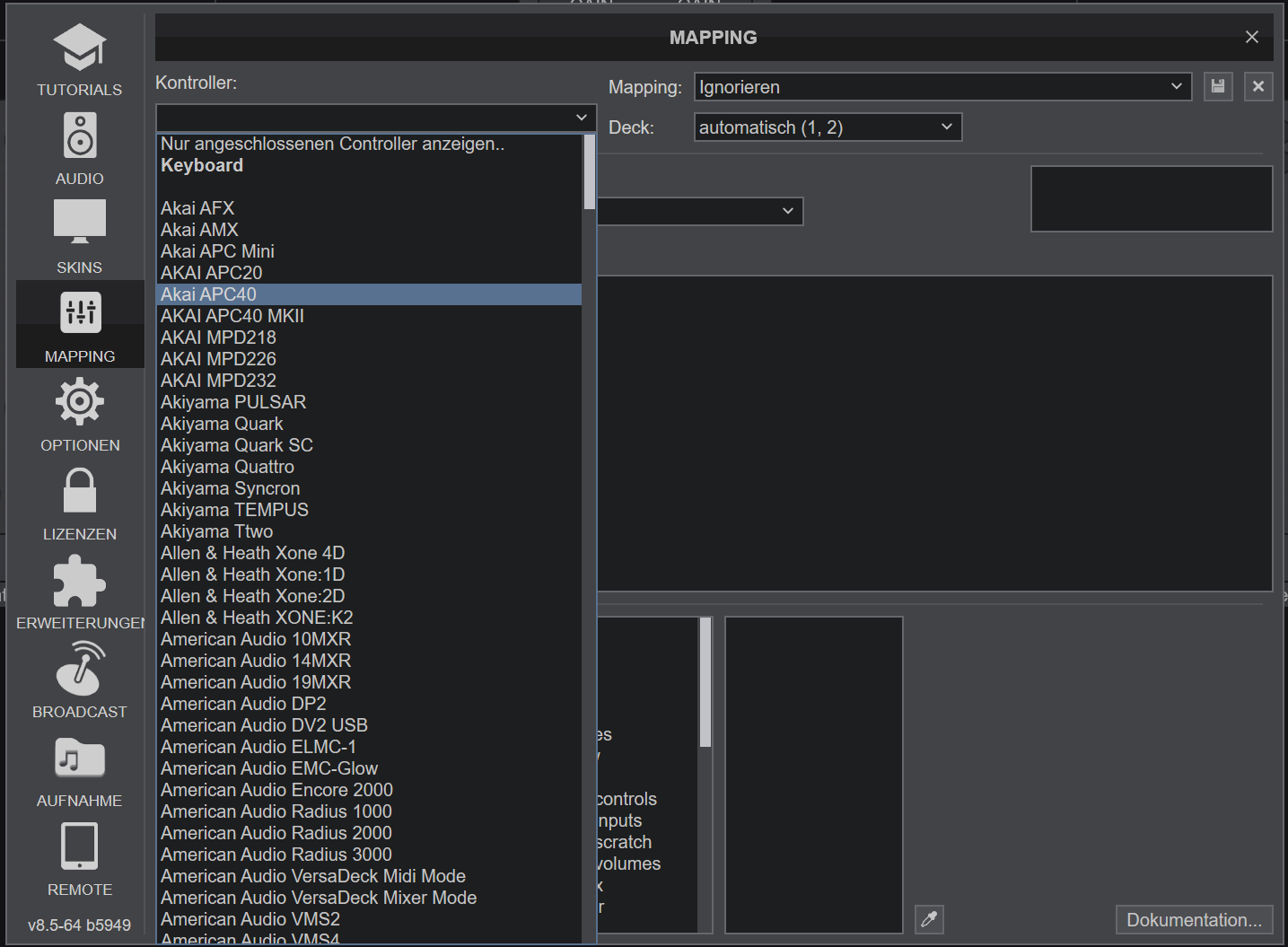Select Allen & Heath Xone:1D
Viewport: 1288px width, 947px height.
coord(370,574)
